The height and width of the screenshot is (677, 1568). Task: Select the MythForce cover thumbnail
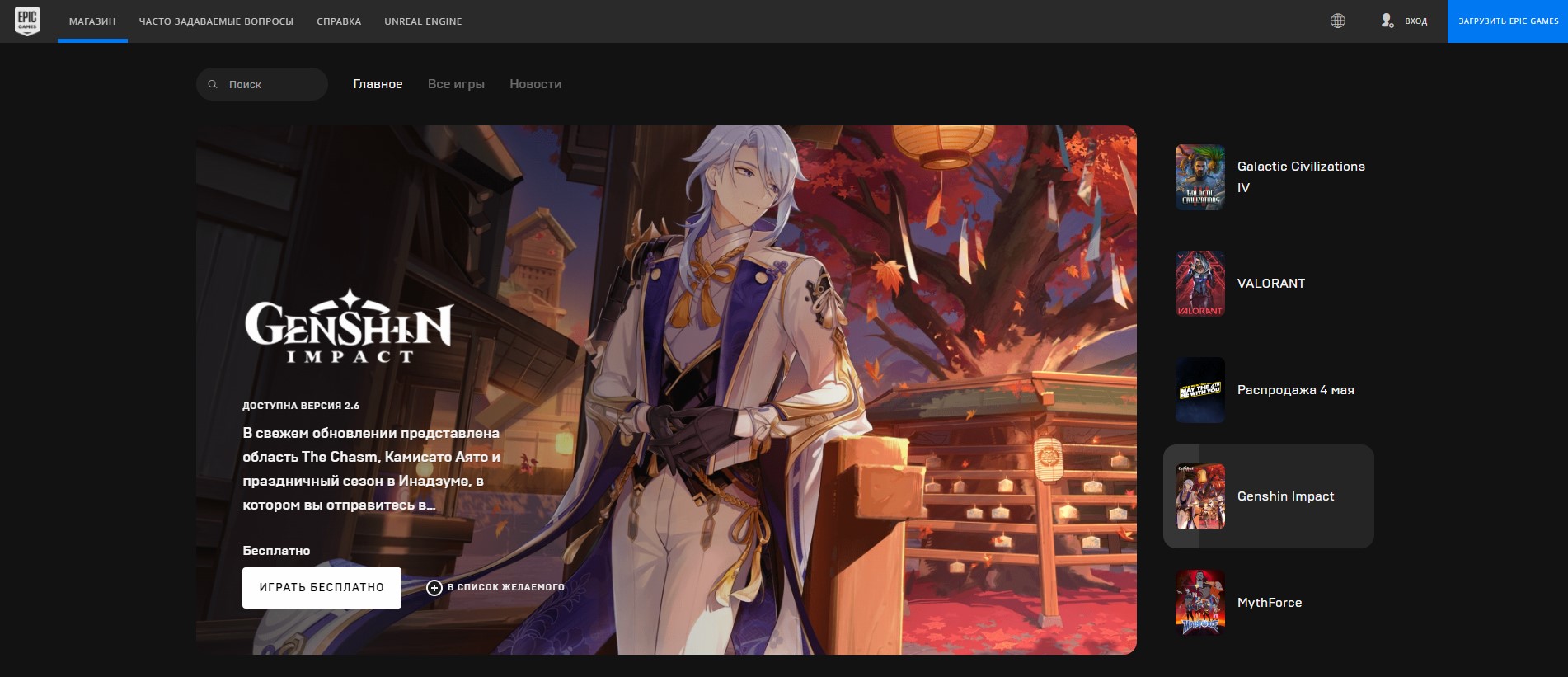pyautogui.click(x=1199, y=603)
